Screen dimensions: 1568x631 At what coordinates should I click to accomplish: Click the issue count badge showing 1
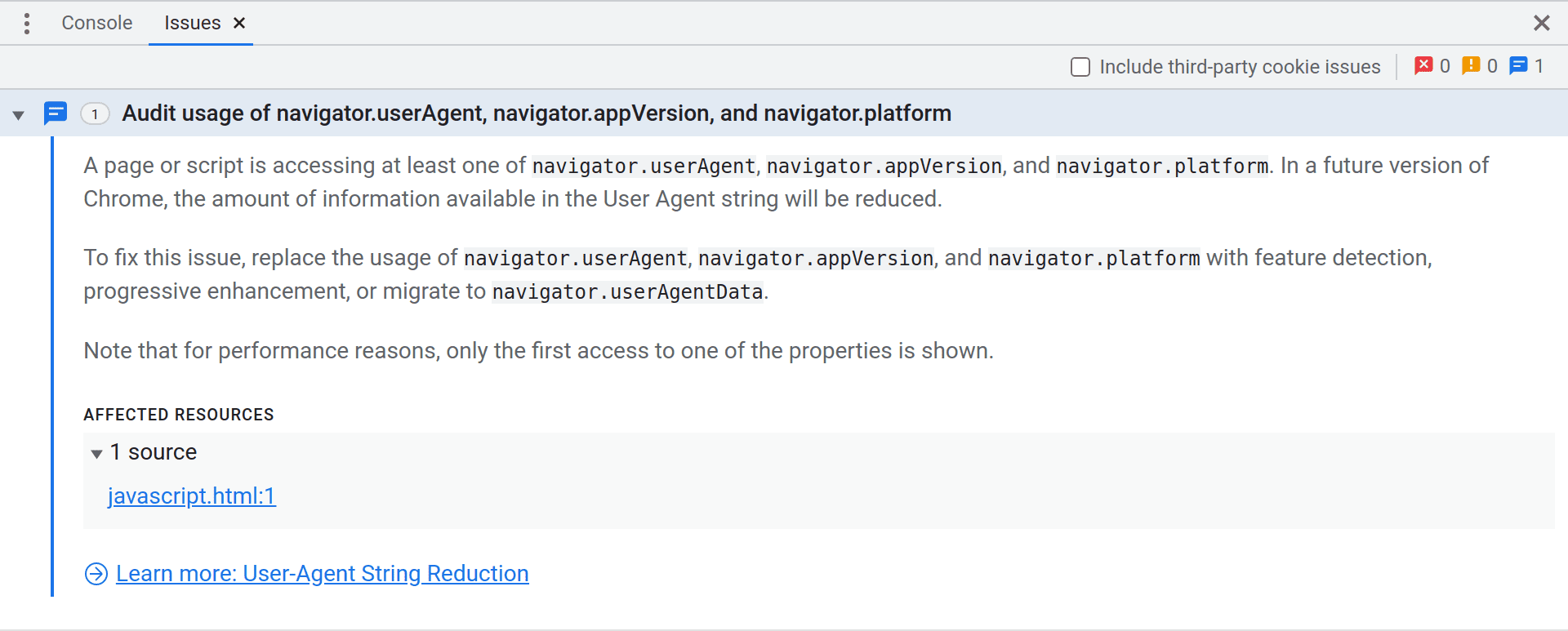click(96, 114)
